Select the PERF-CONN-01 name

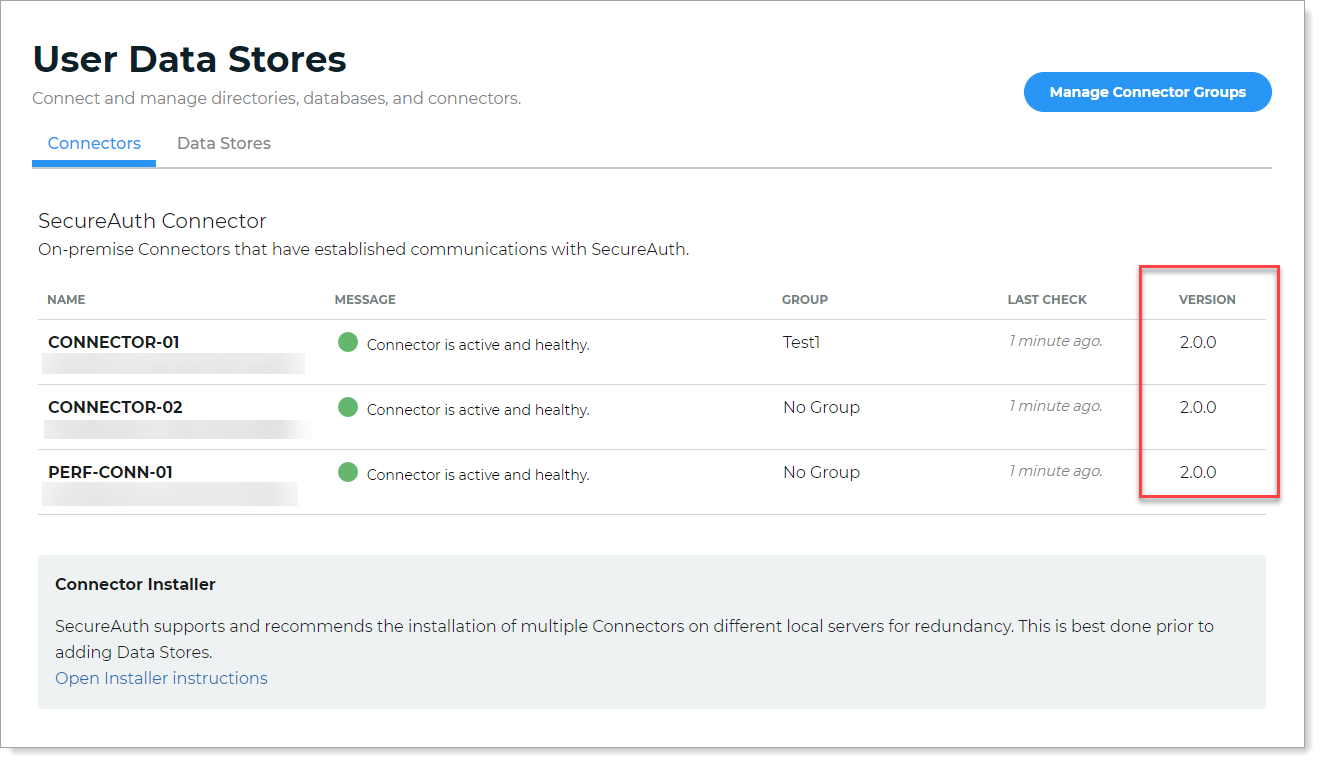pyautogui.click(x=110, y=473)
